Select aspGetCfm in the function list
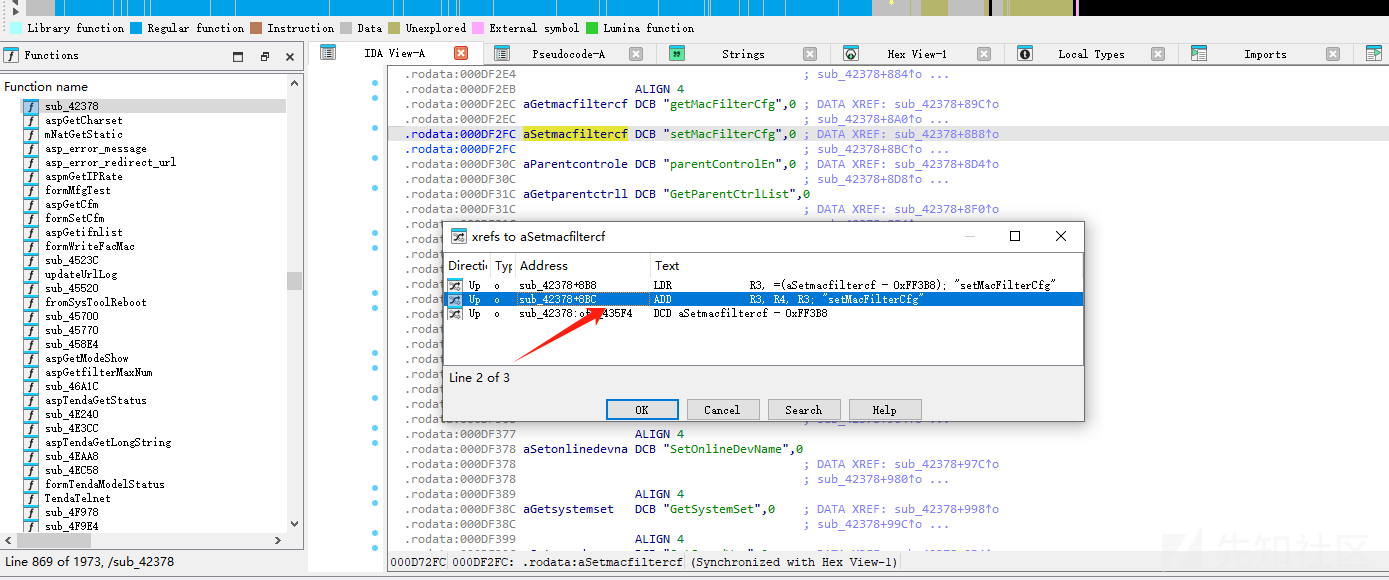This screenshot has width=1389, height=580. pos(72,204)
